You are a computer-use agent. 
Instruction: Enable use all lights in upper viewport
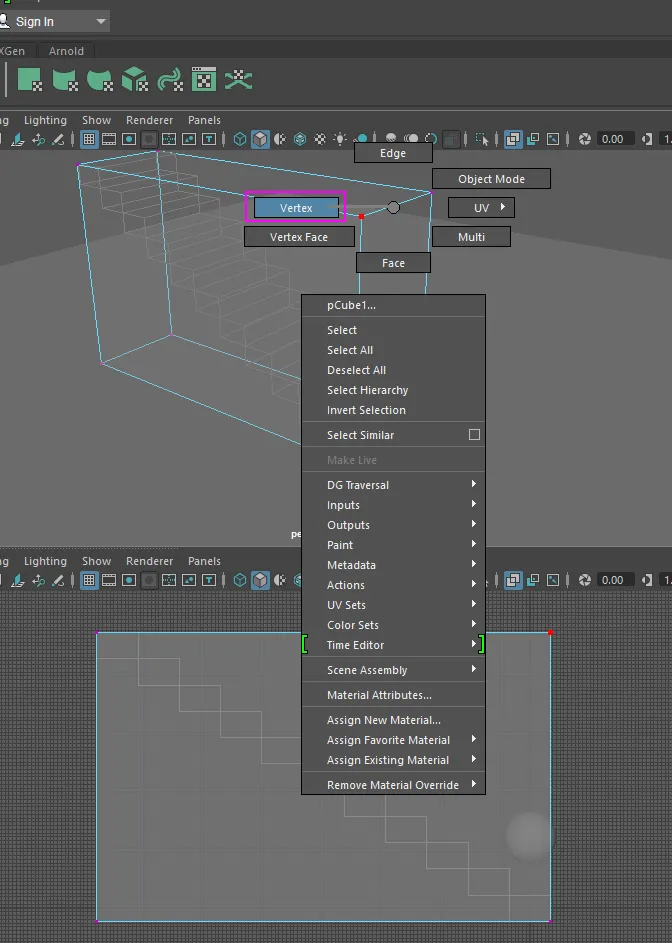pyautogui.click(x=340, y=140)
